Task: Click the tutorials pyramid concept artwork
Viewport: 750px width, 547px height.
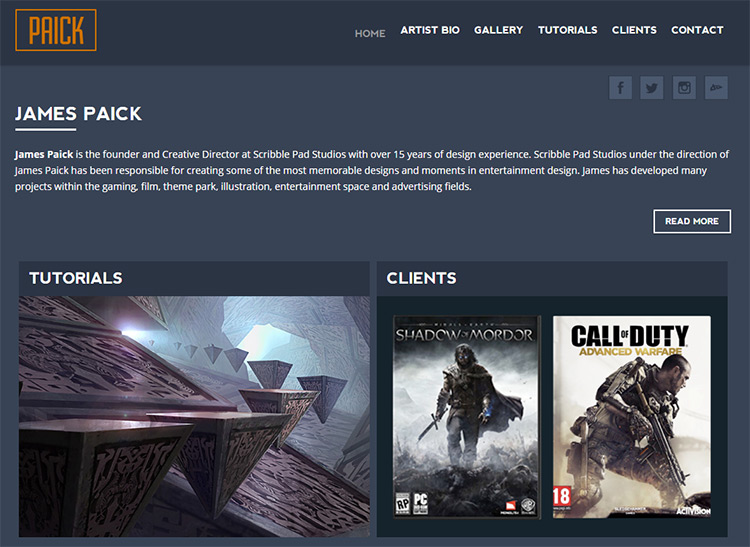Action: tap(194, 416)
